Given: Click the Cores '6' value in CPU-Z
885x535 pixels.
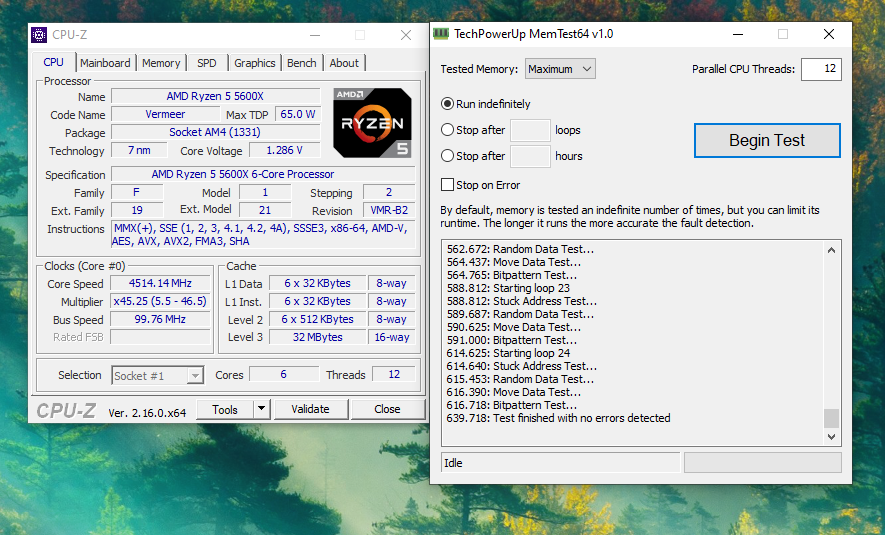Looking at the screenshot, I should 283,374.
